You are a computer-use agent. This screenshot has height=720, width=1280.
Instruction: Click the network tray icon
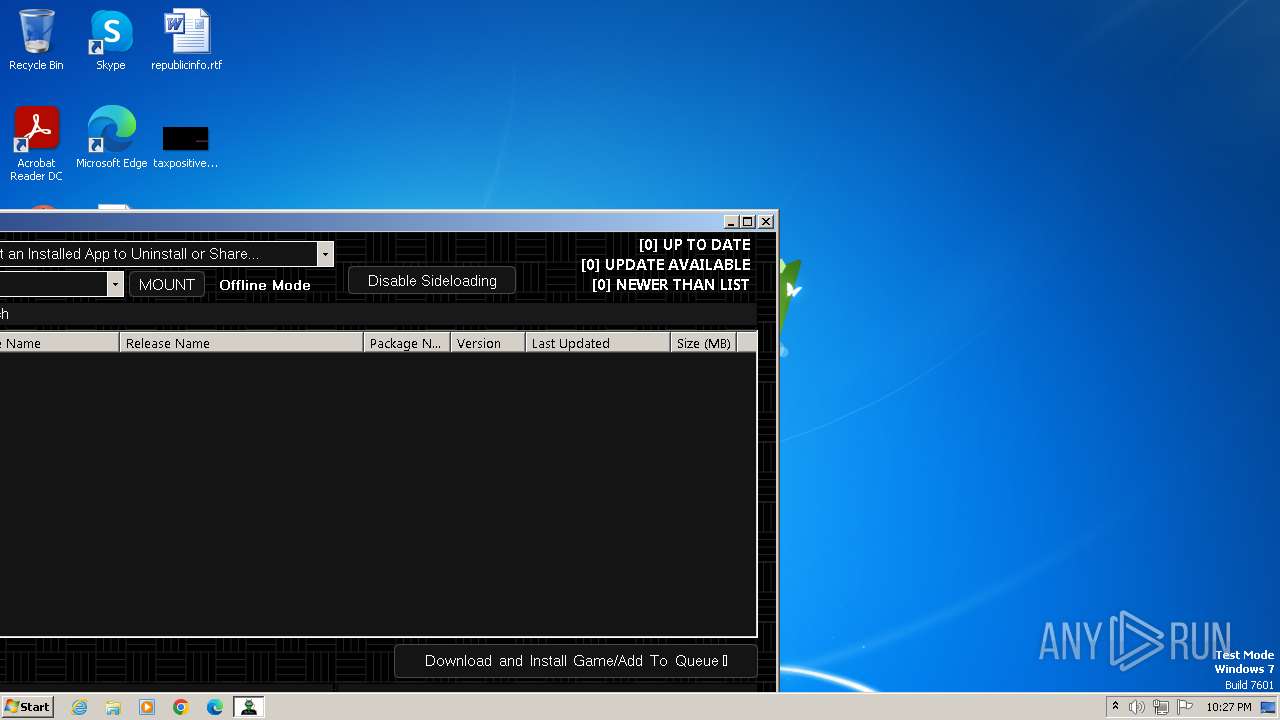pos(1161,707)
